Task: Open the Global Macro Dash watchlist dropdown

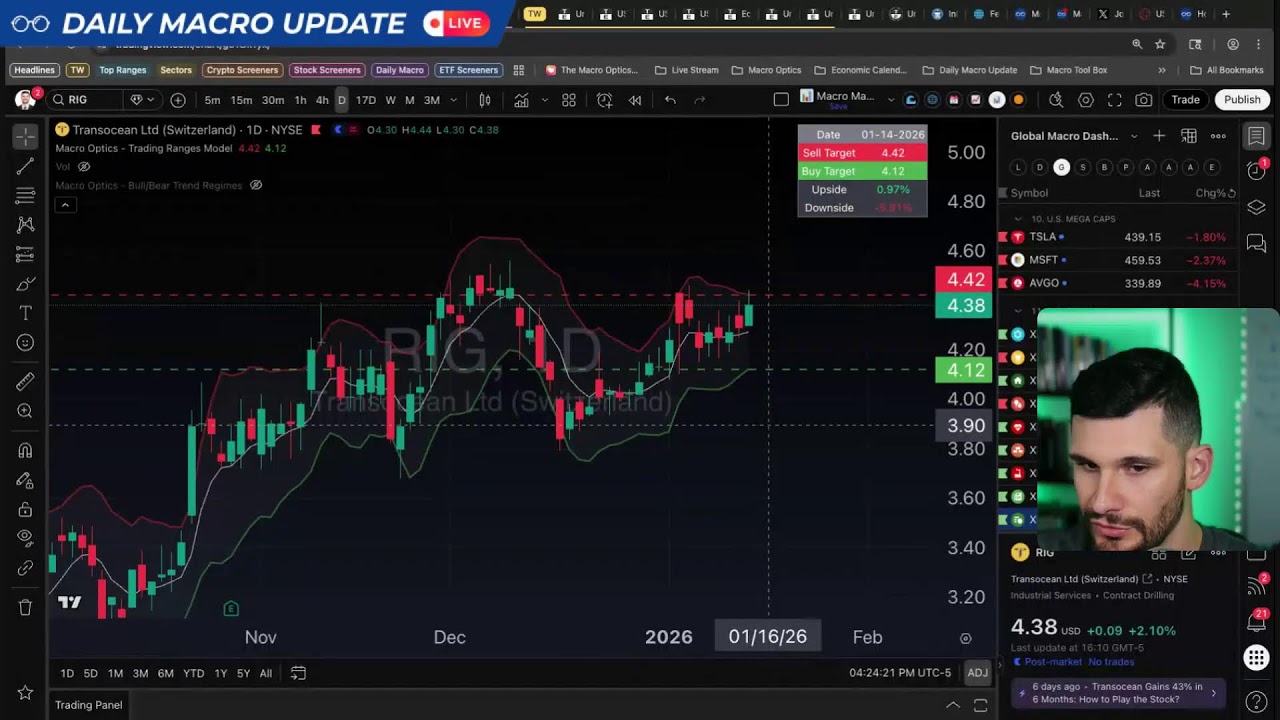Action: tap(1134, 136)
